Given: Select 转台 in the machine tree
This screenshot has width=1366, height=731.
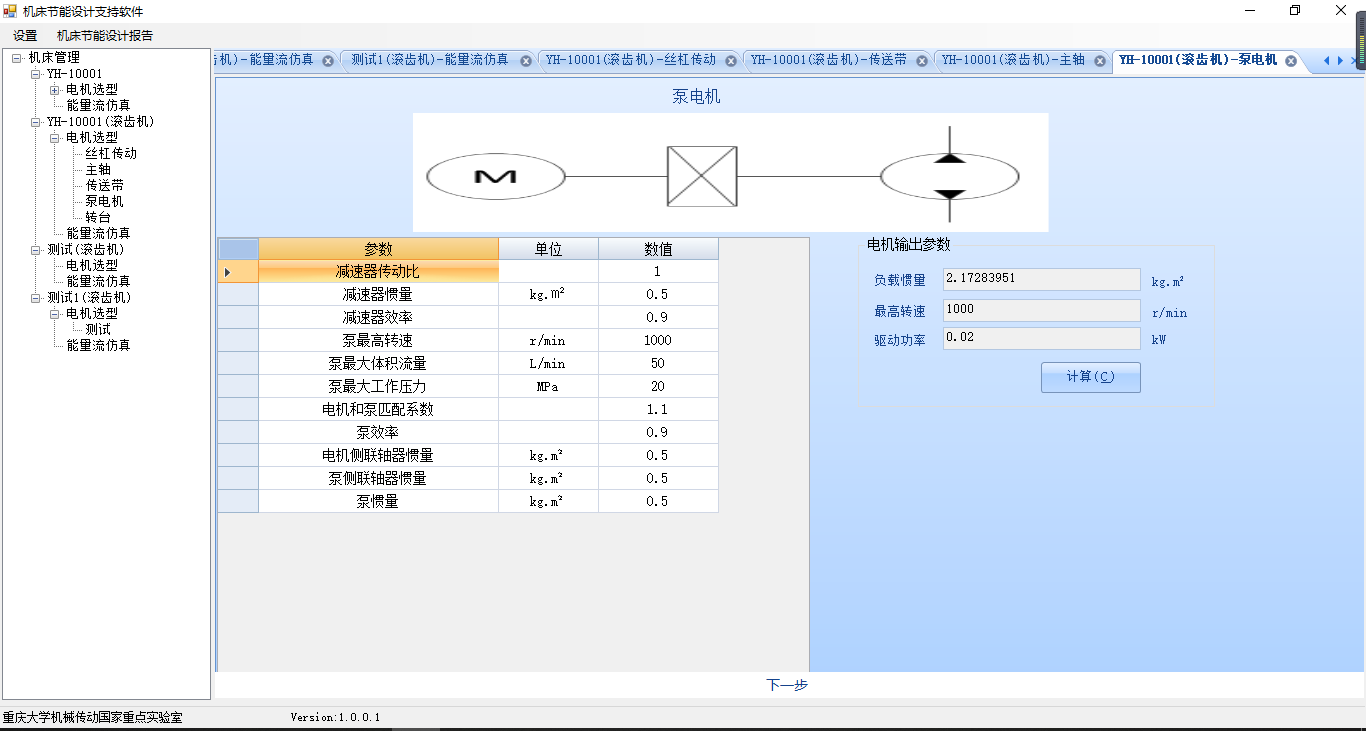Looking at the screenshot, I should point(98,217).
